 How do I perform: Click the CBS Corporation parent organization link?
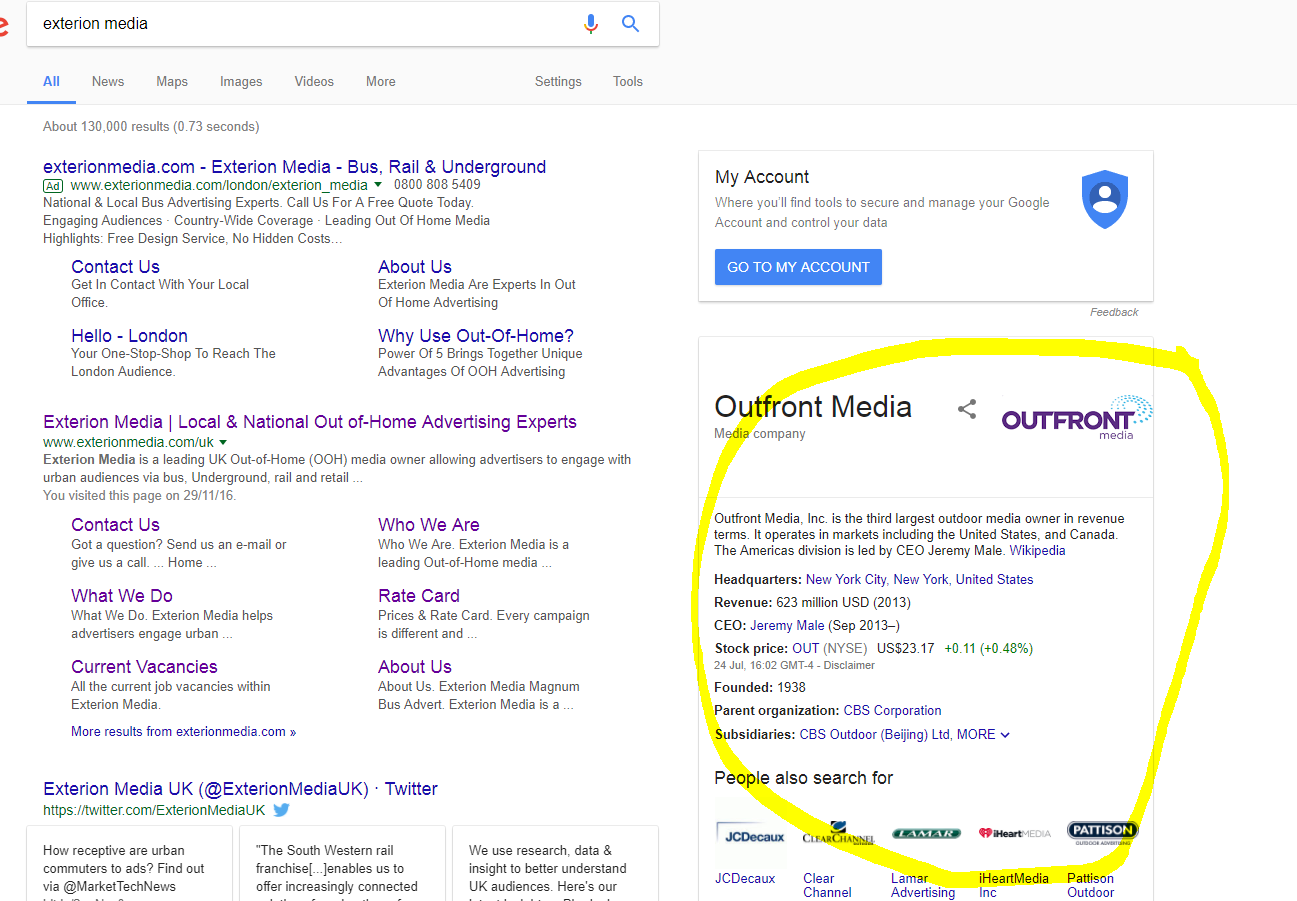point(893,711)
